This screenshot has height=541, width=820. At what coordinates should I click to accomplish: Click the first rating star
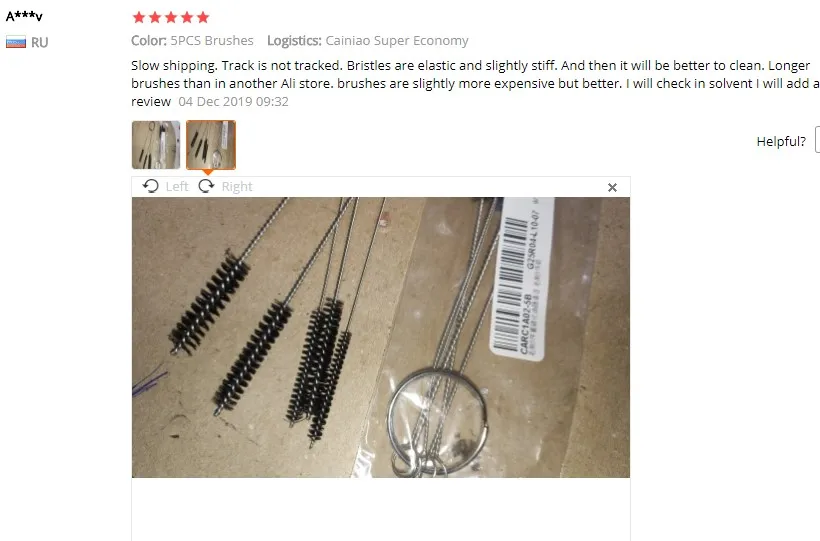(139, 17)
